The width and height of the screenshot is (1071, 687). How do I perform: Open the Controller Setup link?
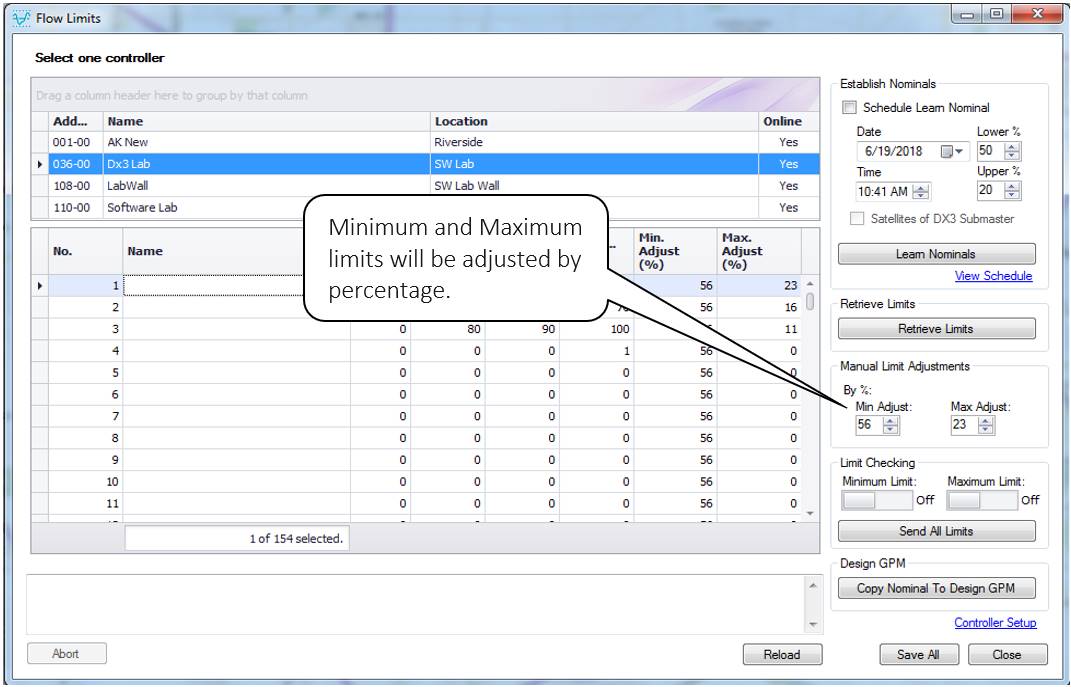(x=995, y=623)
